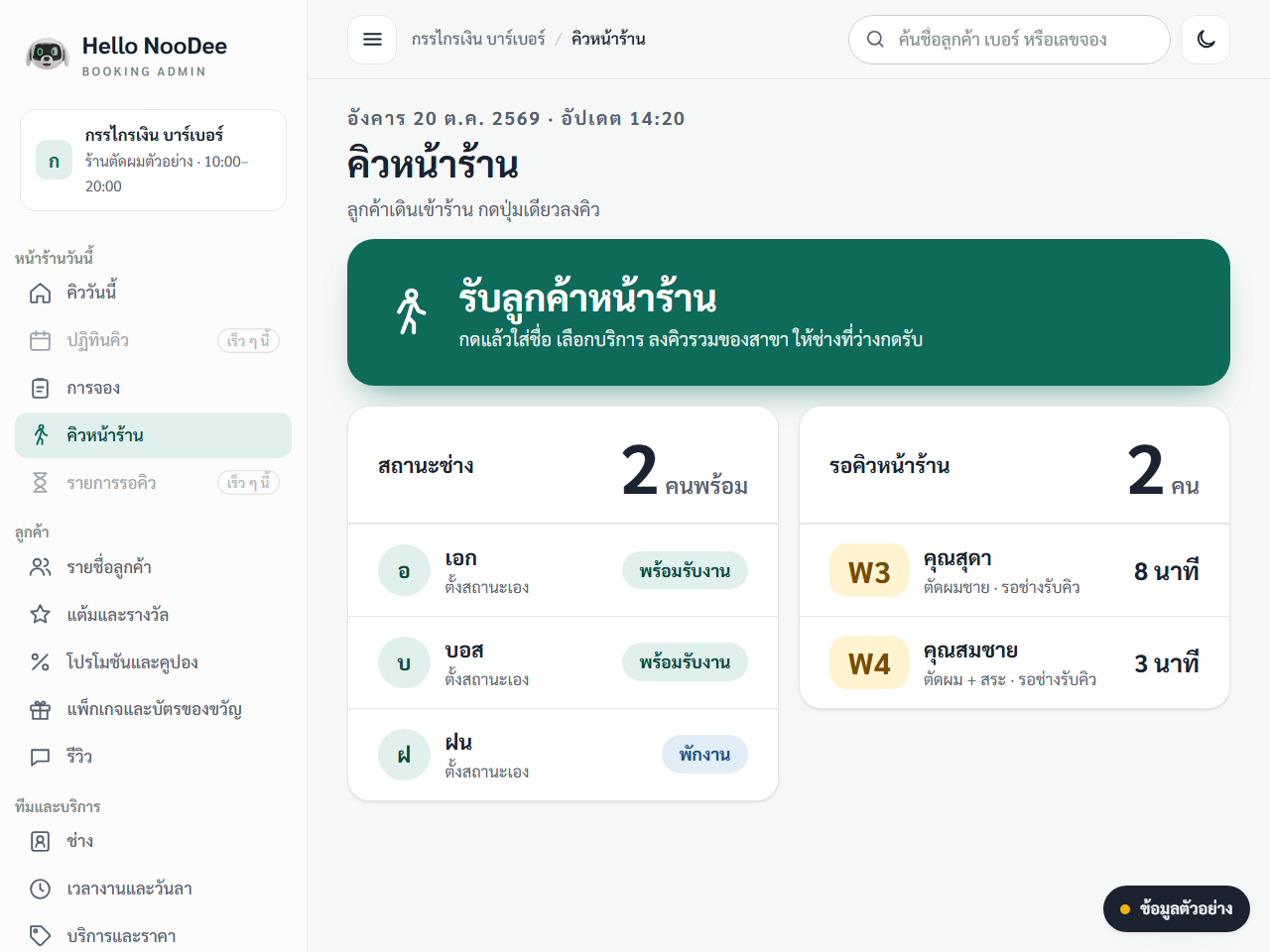
Task: Click the อ avatar for เอก
Action: pyautogui.click(x=404, y=570)
